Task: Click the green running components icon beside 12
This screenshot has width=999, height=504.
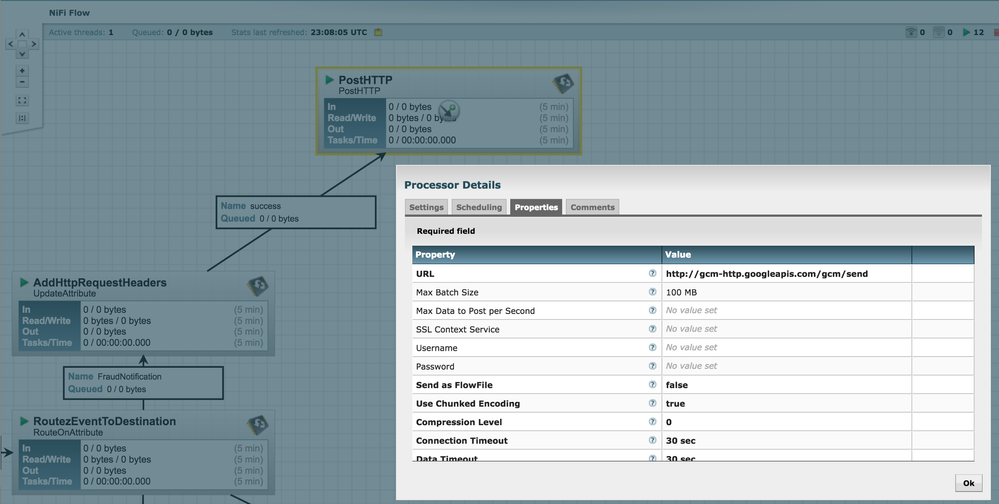Action: (x=967, y=32)
